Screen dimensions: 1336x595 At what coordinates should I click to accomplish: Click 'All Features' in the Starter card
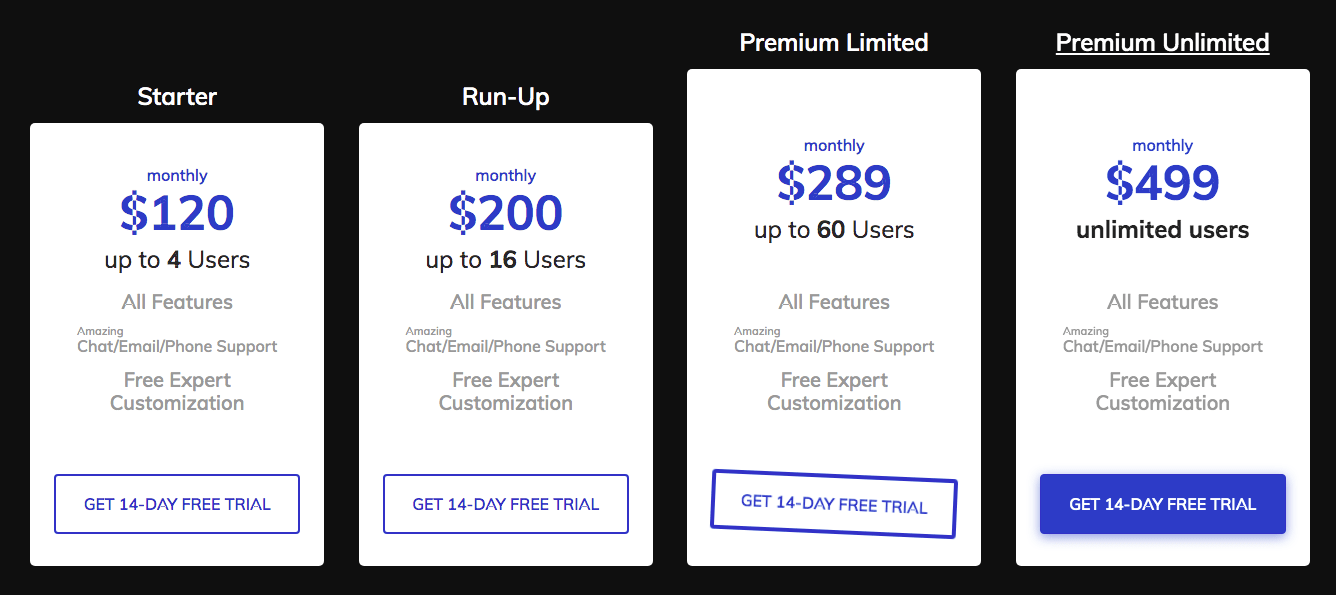click(x=177, y=302)
